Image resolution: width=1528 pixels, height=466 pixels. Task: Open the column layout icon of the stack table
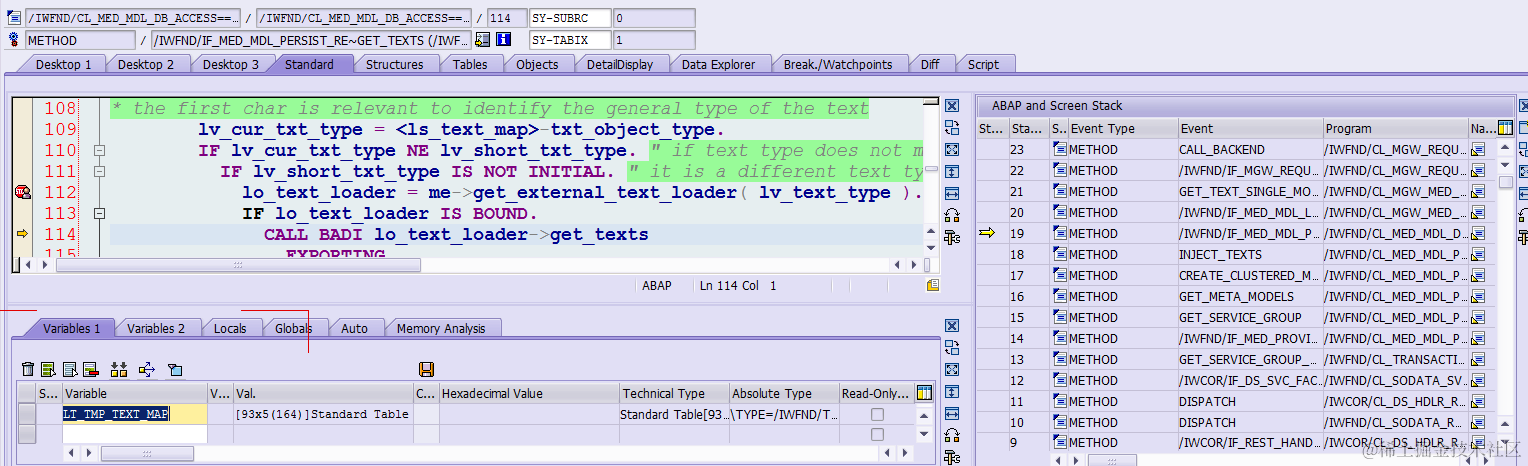click(1506, 128)
